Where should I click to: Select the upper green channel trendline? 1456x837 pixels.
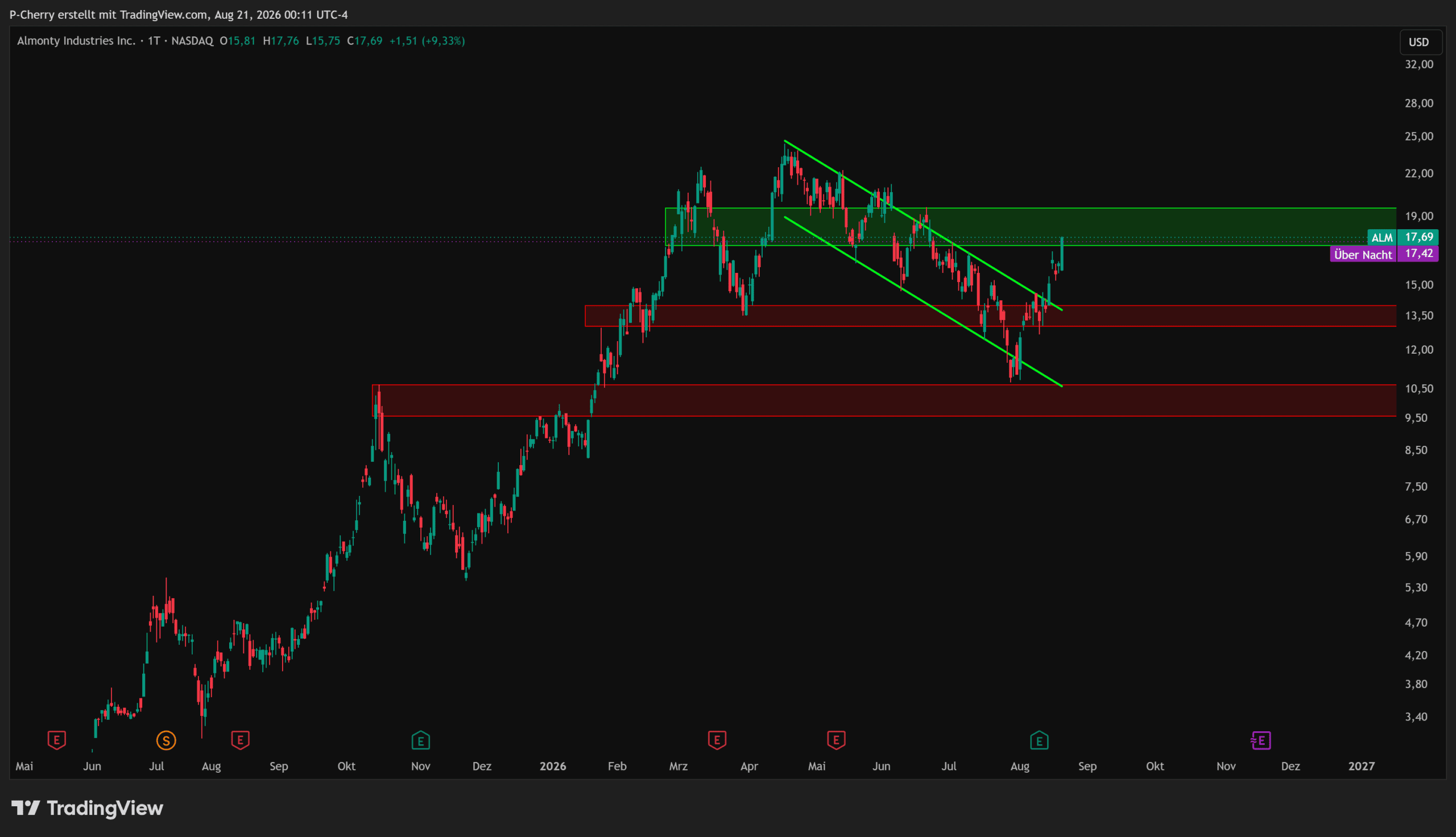[923, 225]
